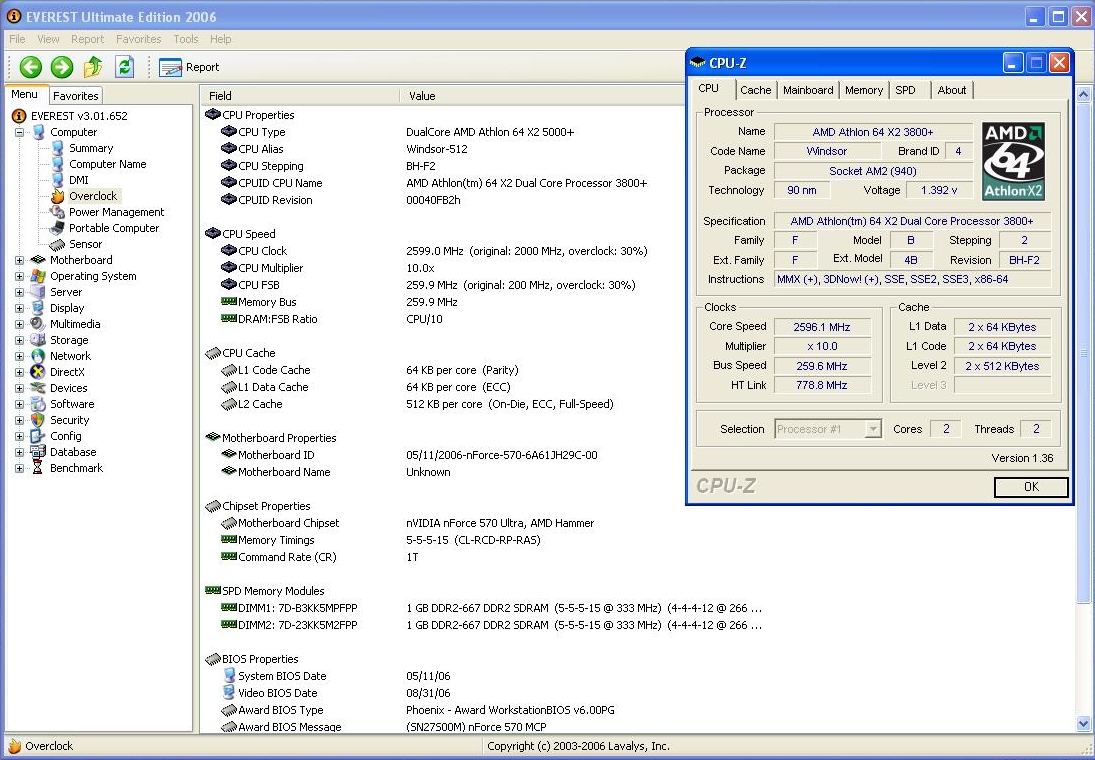Click the Value column header
This screenshot has width=1095, height=760.
542,96
